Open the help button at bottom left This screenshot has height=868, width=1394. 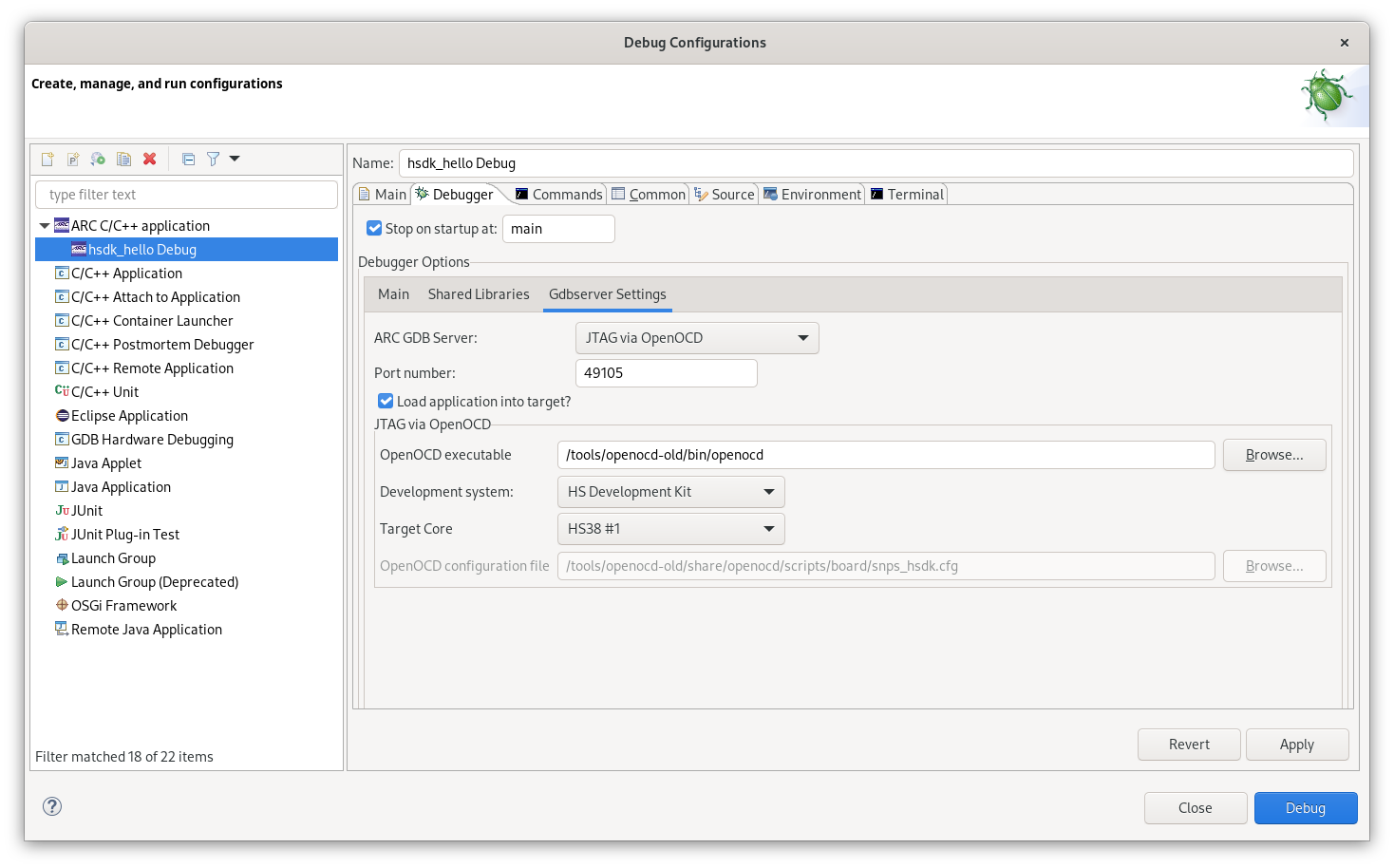coord(51,805)
